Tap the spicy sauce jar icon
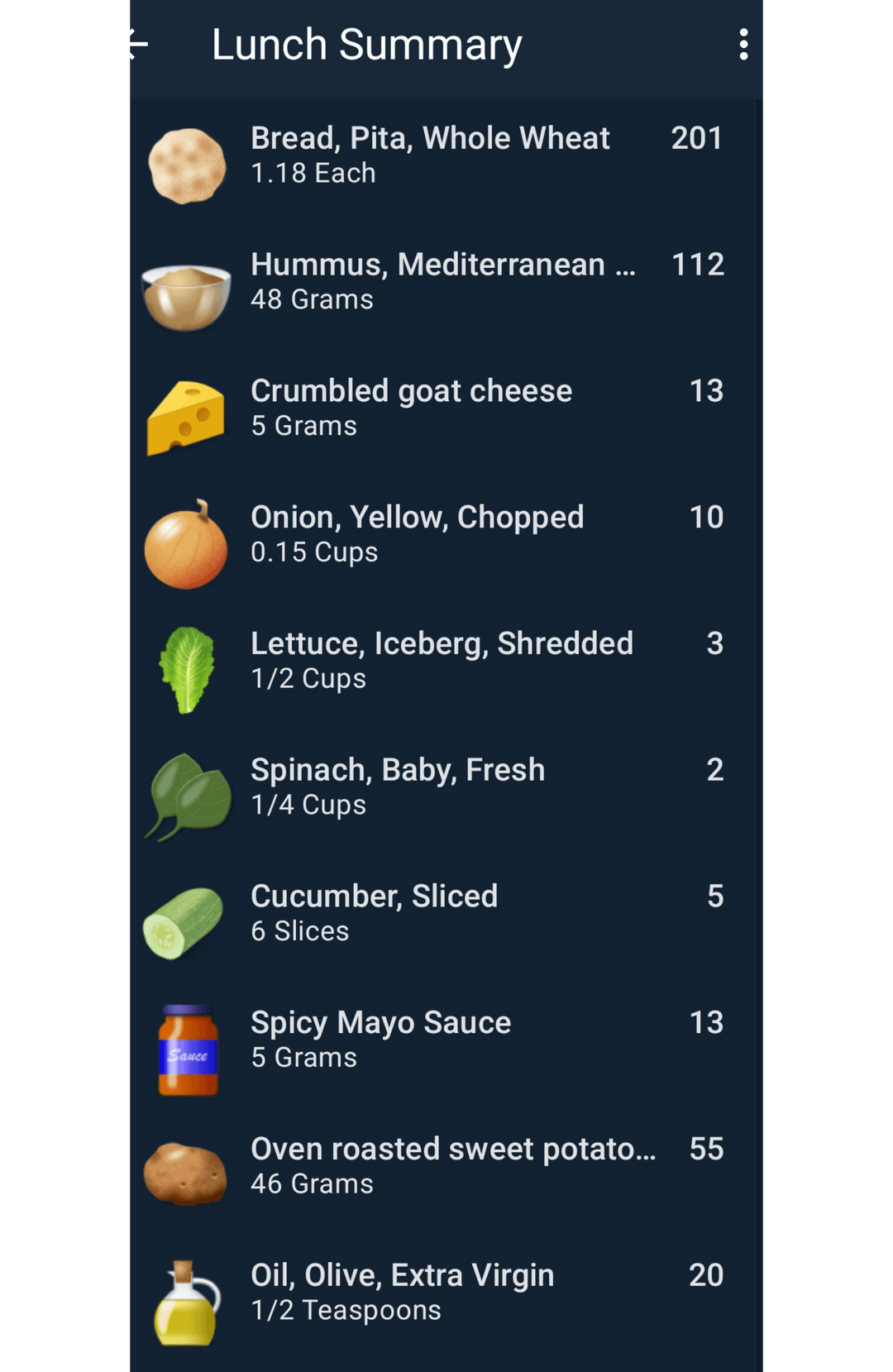The width and height of the screenshot is (893, 1372). pyautogui.click(x=188, y=1050)
